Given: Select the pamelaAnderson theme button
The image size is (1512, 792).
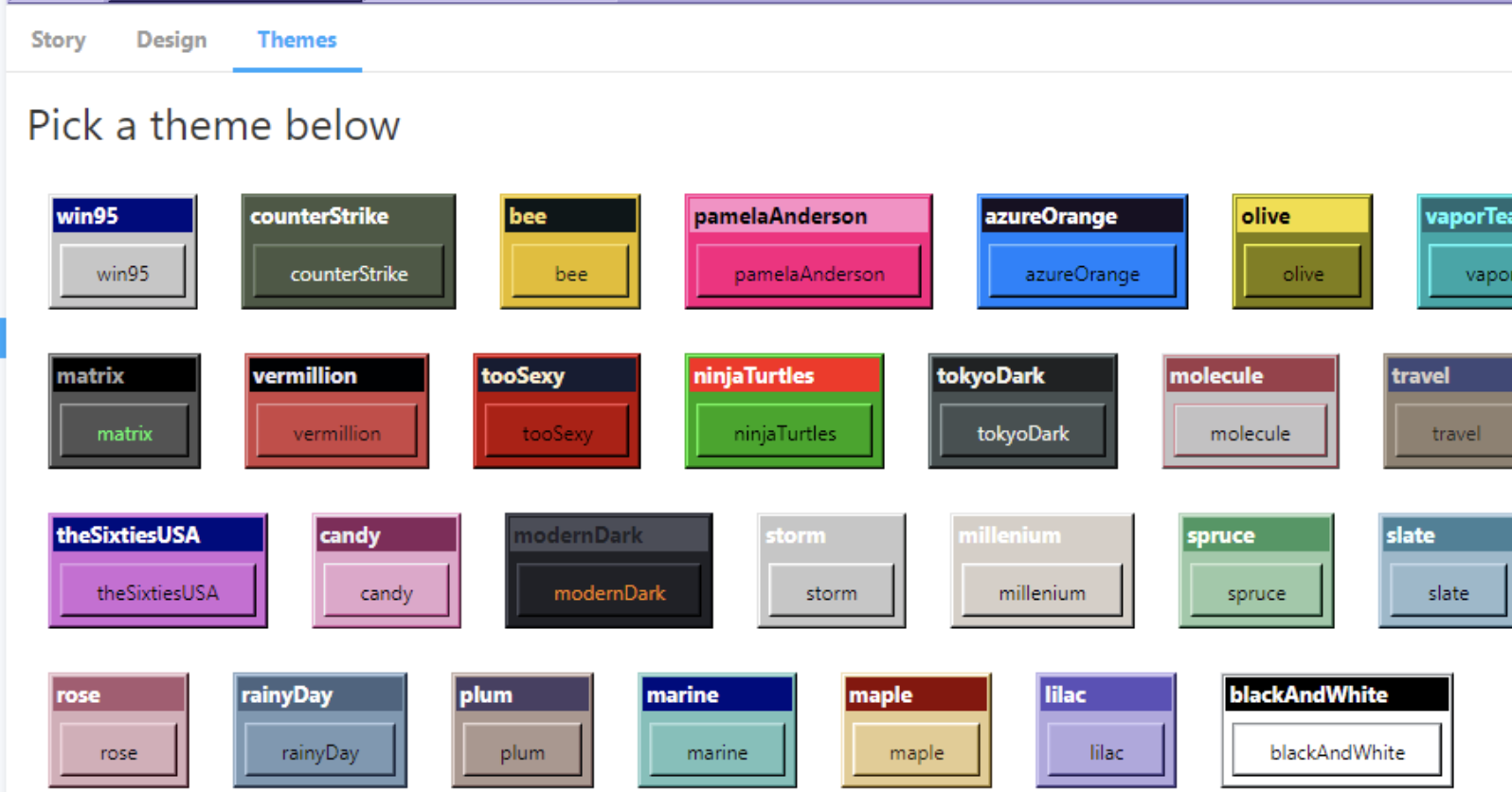Looking at the screenshot, I should coord(809,273).
